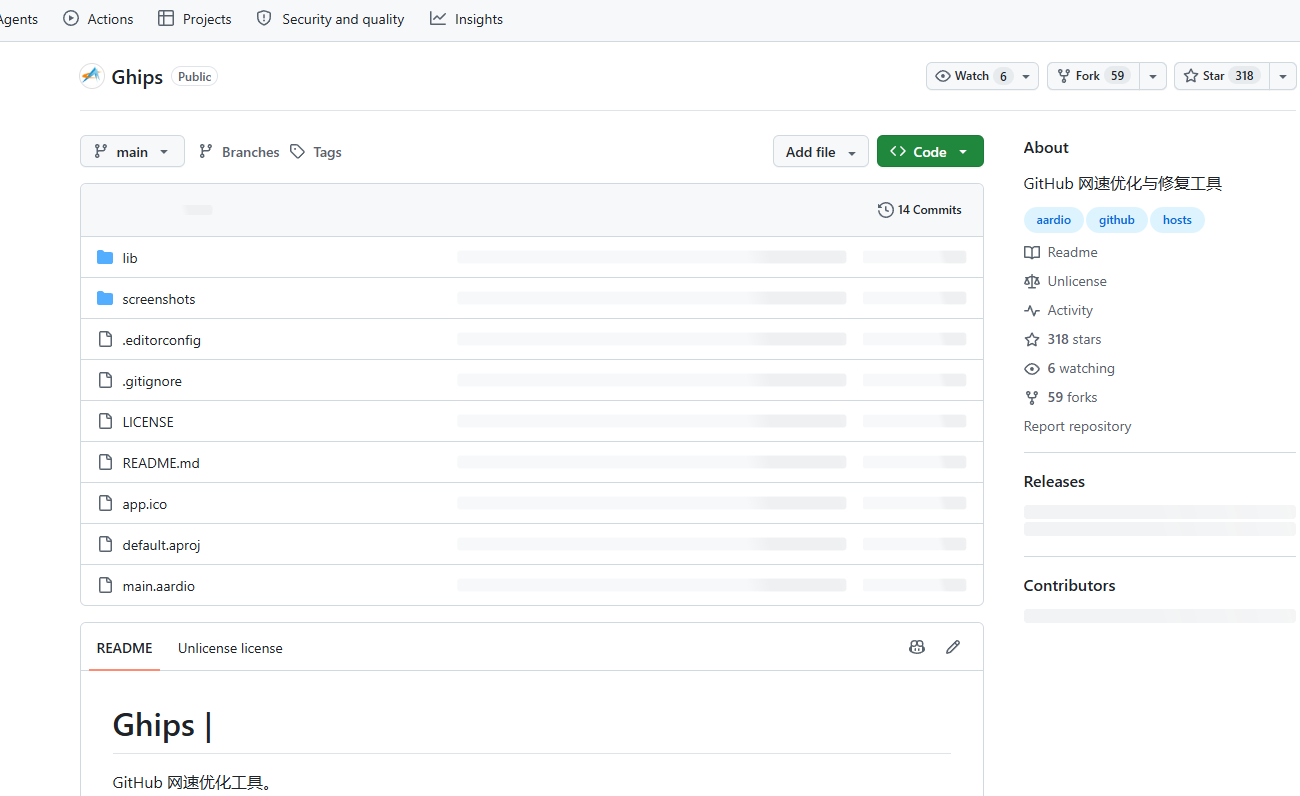Viewport: 1300px width, 796px height.
Task: Click the book icon beside Readme
Action: [x=1032, y=253]
